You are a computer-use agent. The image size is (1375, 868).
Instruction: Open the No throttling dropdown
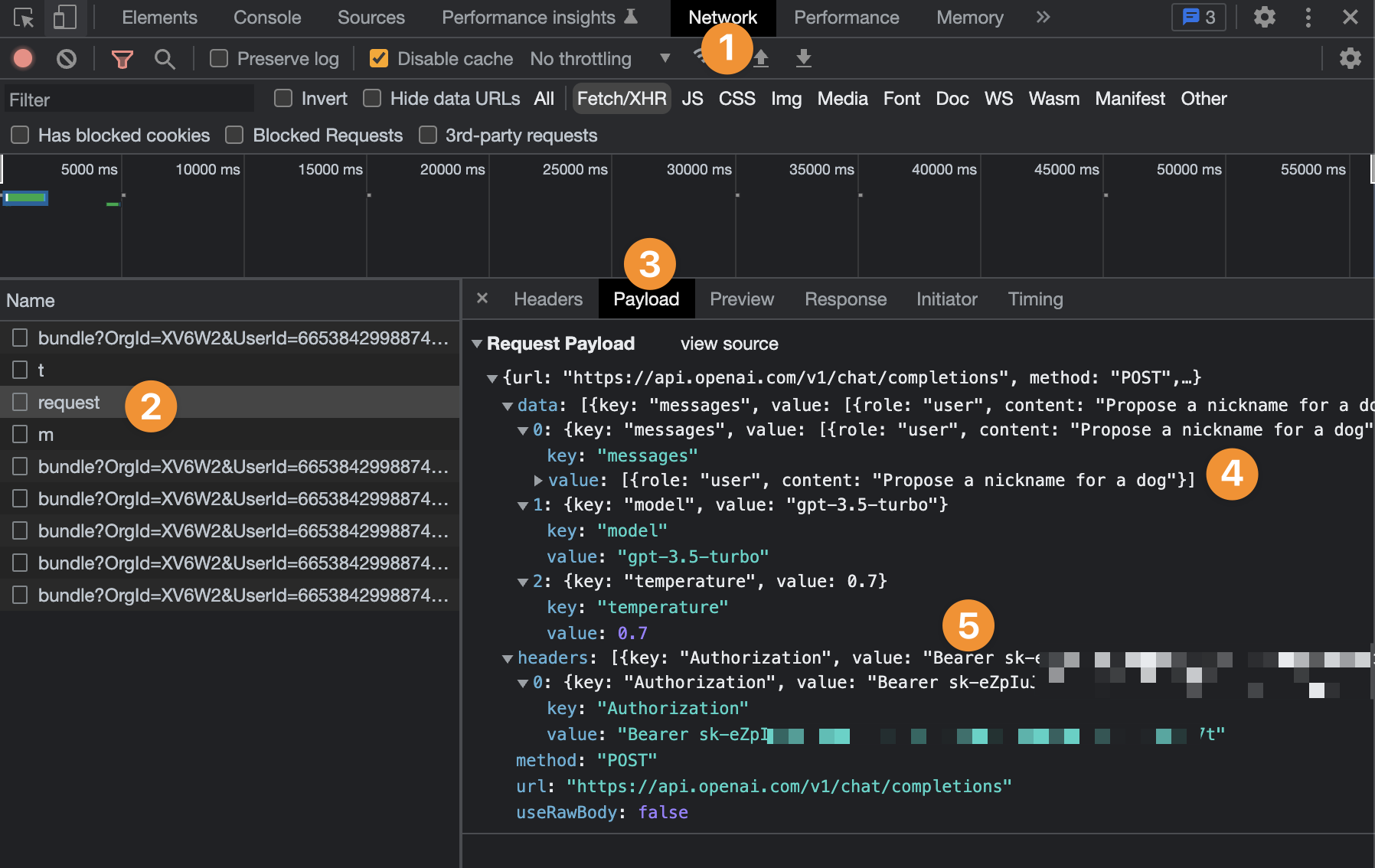[x=664, y=58]
